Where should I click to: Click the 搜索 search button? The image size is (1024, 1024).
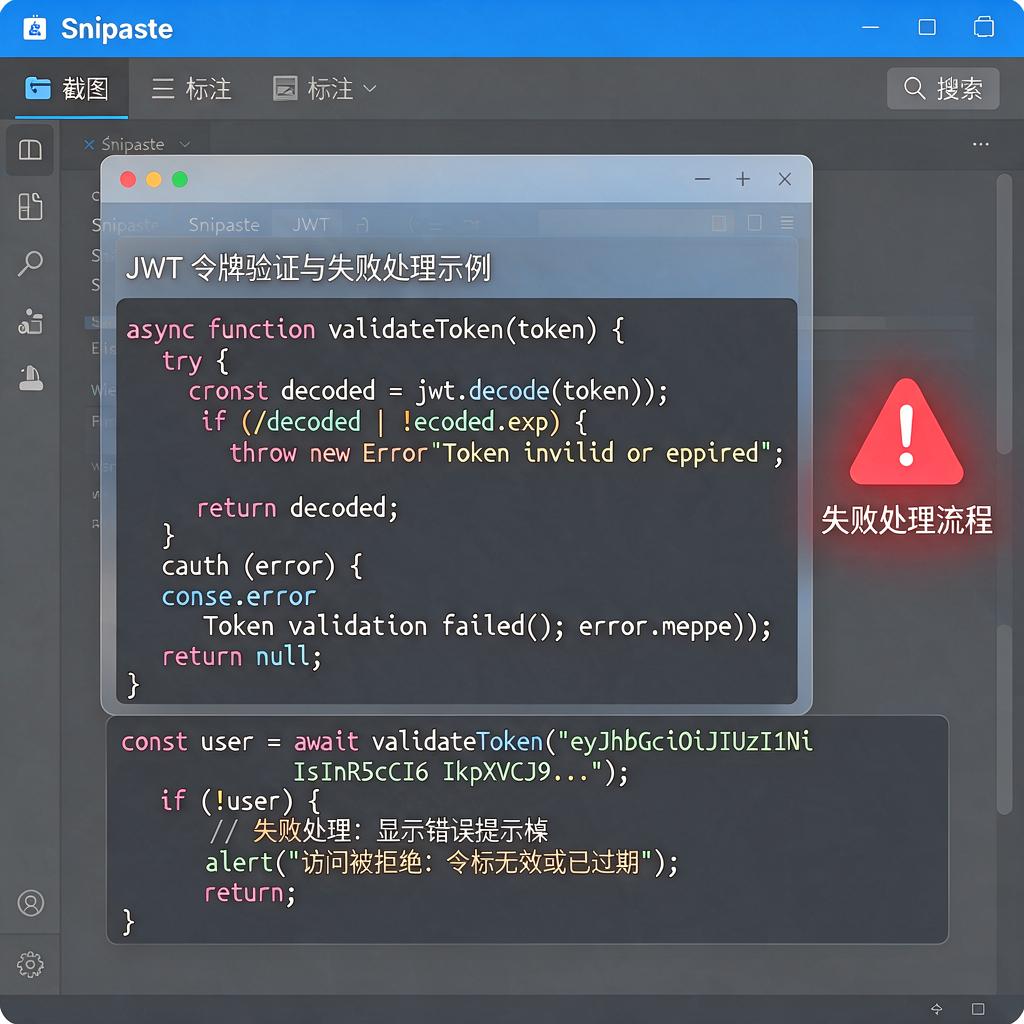click(x=942, y=88)
